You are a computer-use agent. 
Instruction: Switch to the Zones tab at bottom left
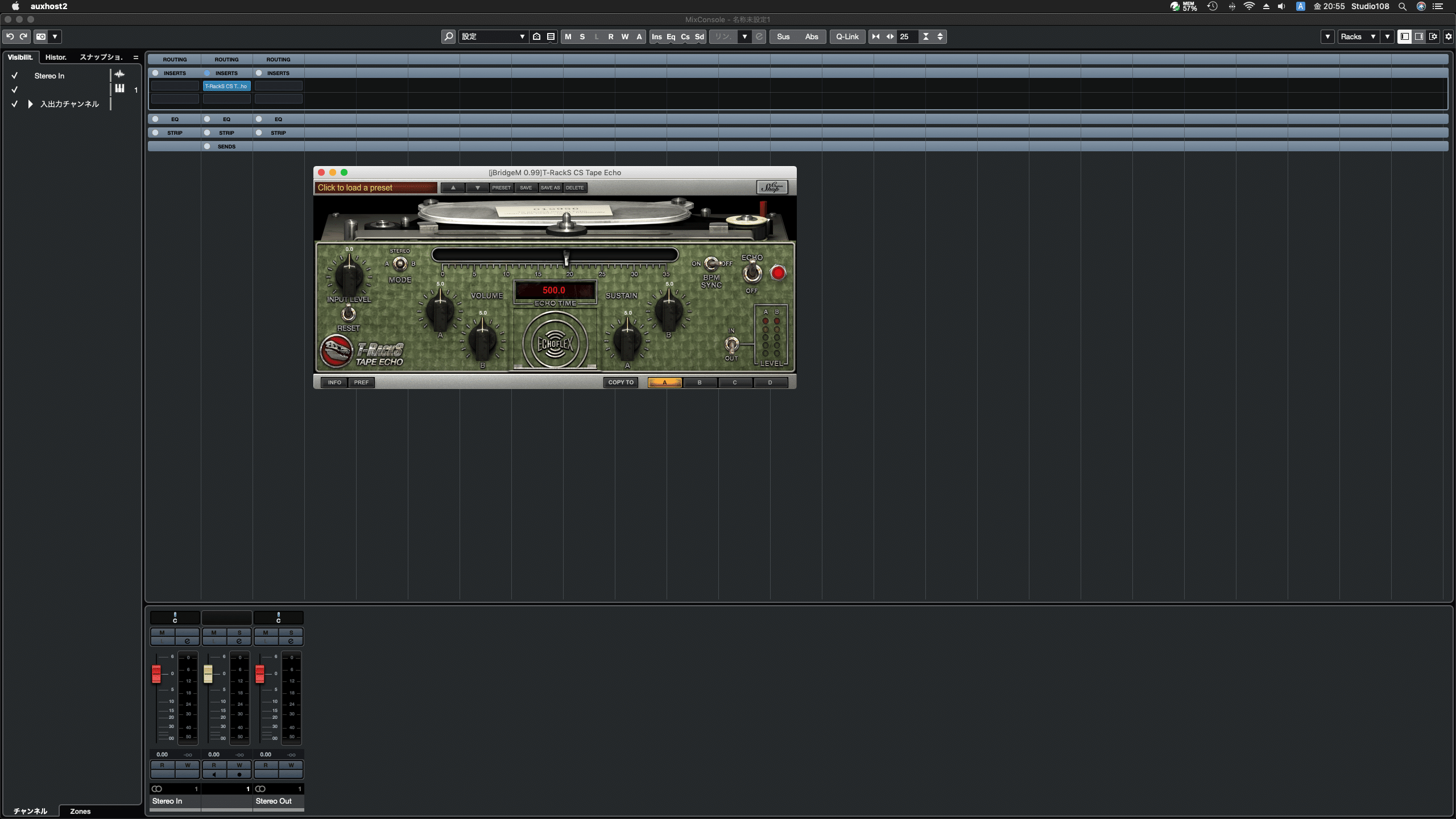pos(80,812)
